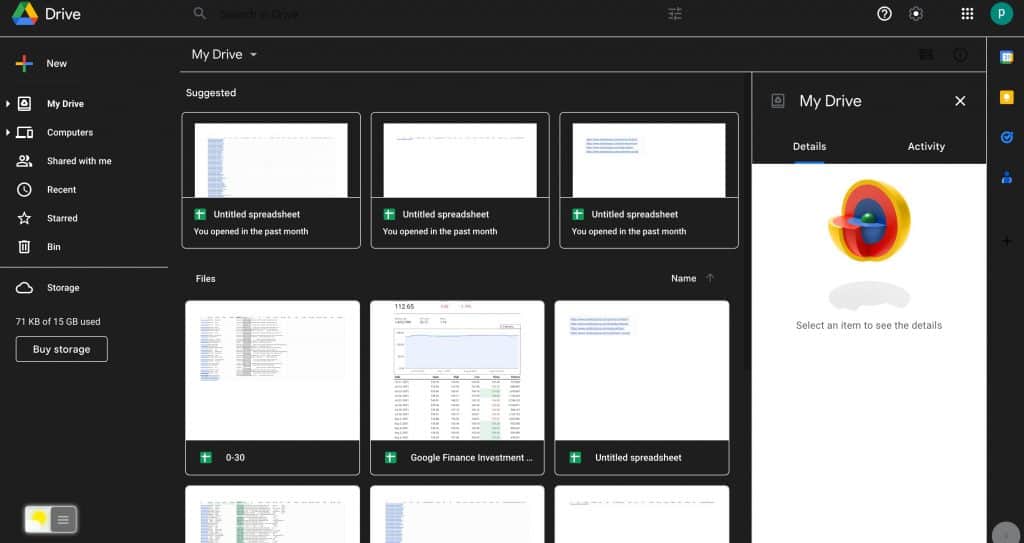Click the Name sort label
This screenshot has width=1024, height=543.
pos(683,278)
